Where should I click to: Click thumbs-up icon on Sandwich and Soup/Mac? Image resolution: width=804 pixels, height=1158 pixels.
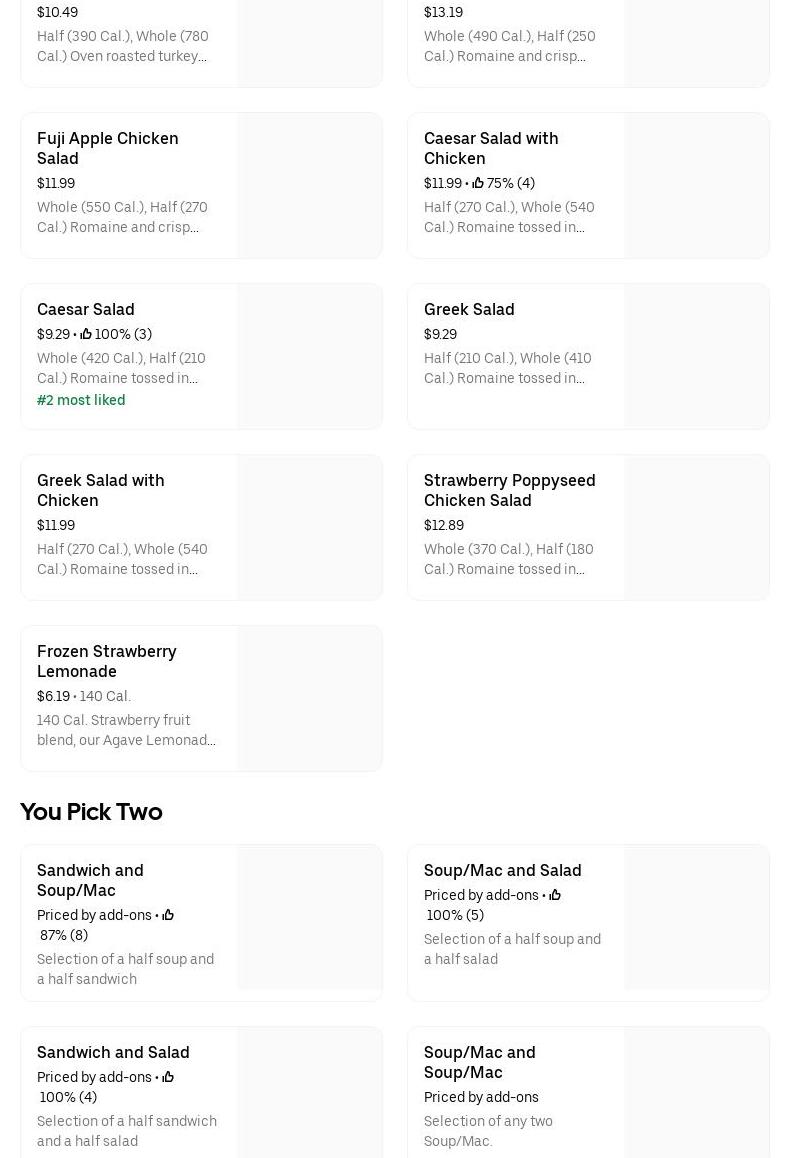tap(168, 915)
